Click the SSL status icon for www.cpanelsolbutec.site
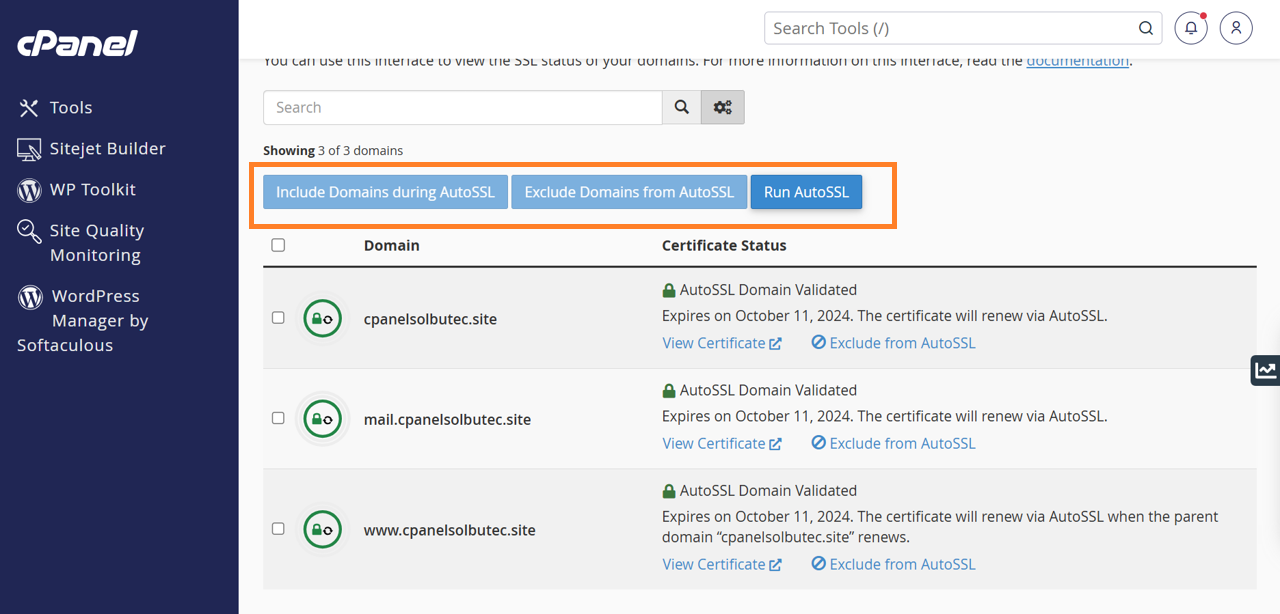1280x614 pixels. pyautogui.click(x=323, y=530)
